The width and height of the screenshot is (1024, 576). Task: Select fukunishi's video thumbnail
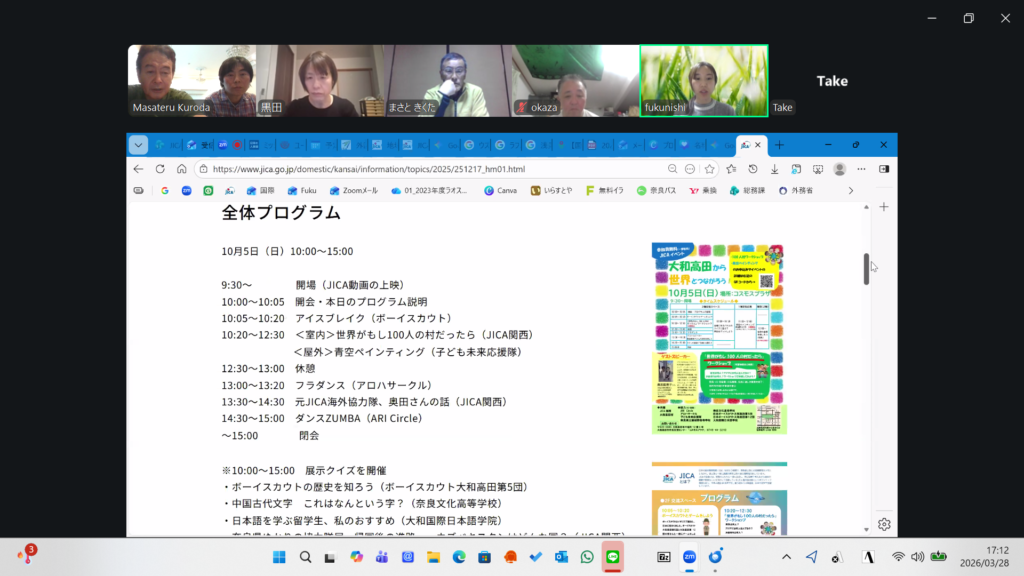click(703, 80)
